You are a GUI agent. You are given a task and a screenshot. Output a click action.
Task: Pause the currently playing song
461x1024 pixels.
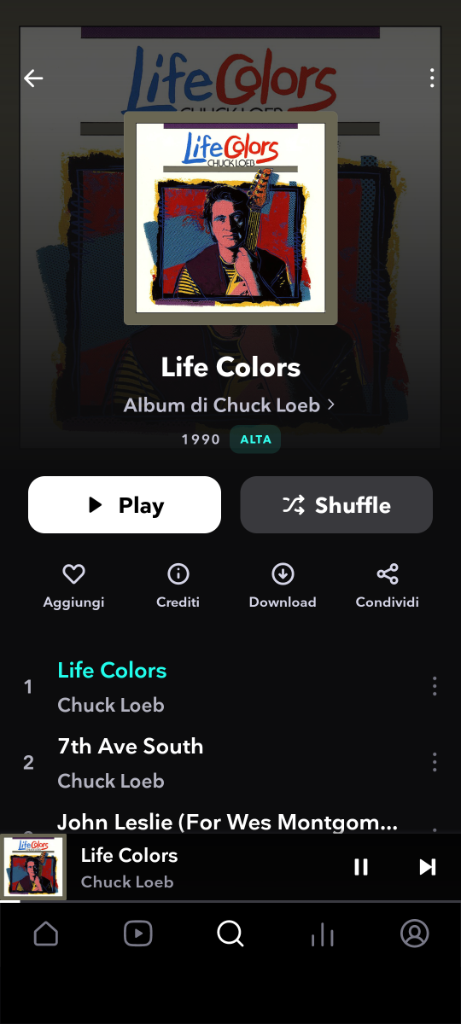361,867
